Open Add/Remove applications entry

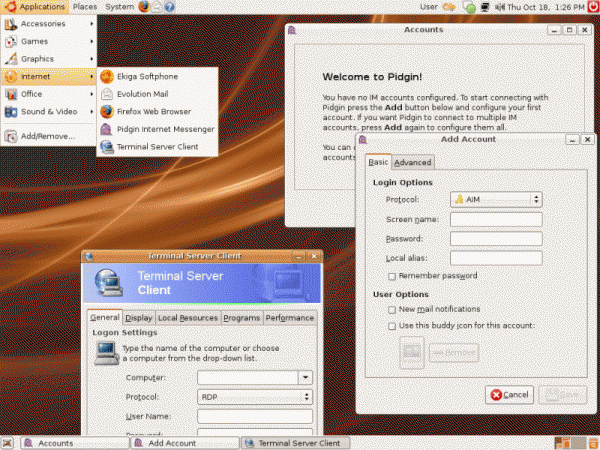click(49, 136)
